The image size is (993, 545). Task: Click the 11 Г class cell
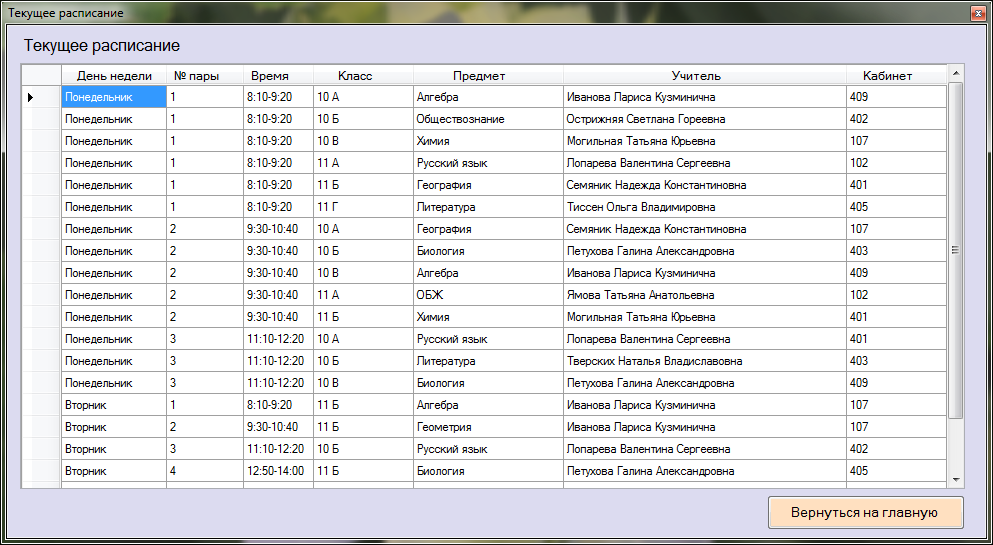point(364,207)
